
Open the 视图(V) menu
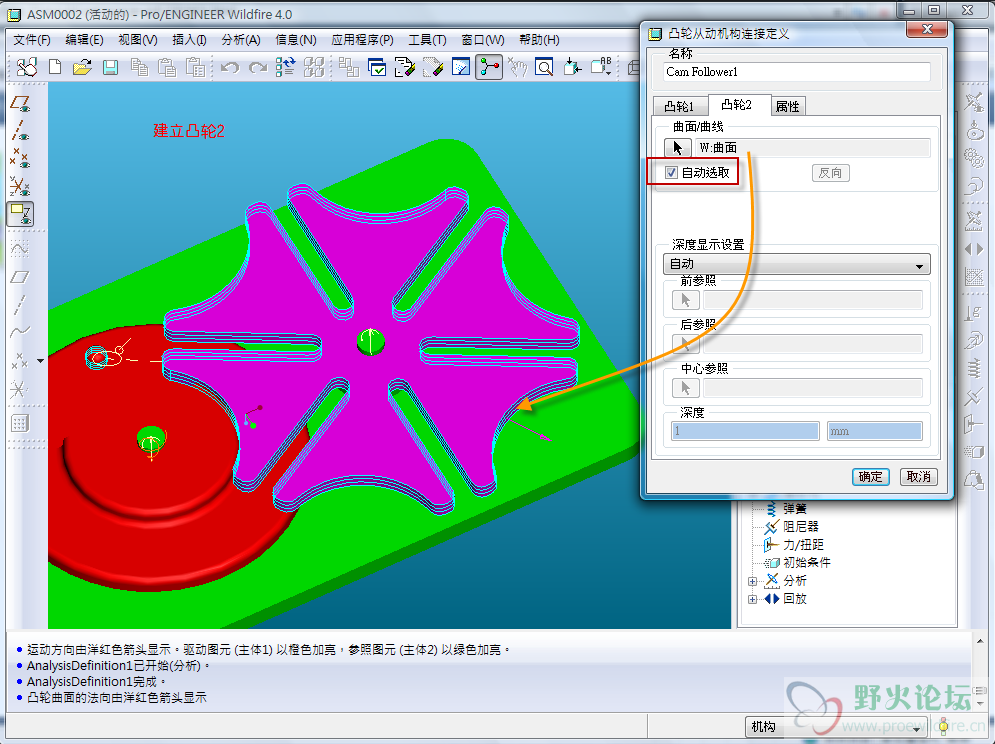[138, 40]
